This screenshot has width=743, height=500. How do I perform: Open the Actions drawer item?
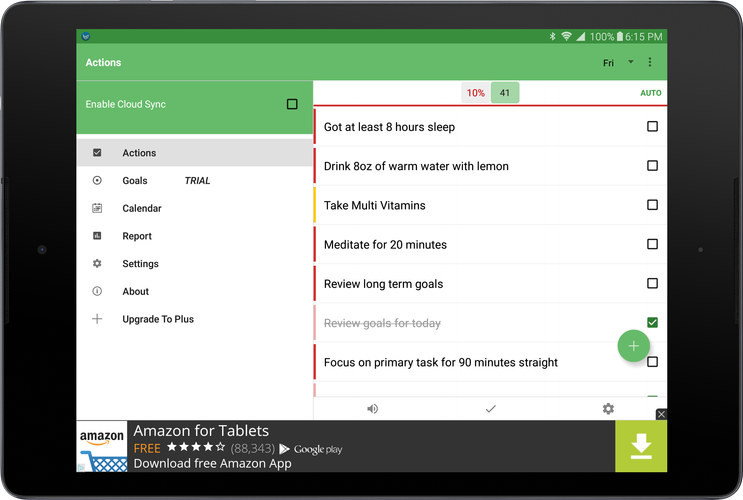tap(194, 153)
